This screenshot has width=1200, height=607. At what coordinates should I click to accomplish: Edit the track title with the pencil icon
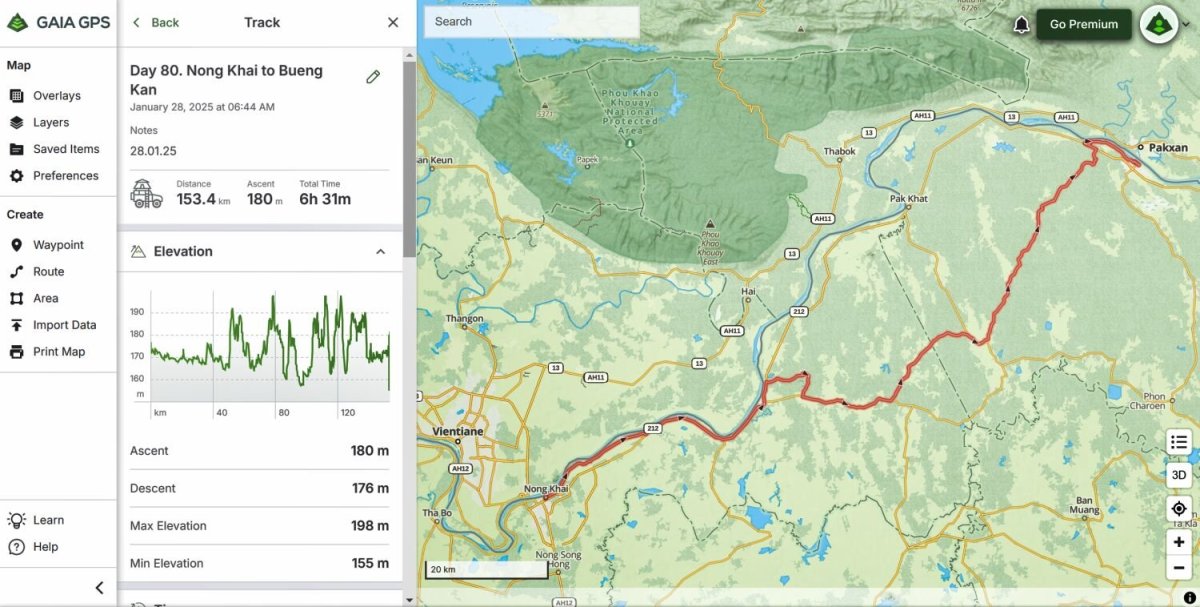[x=373, y=75]
